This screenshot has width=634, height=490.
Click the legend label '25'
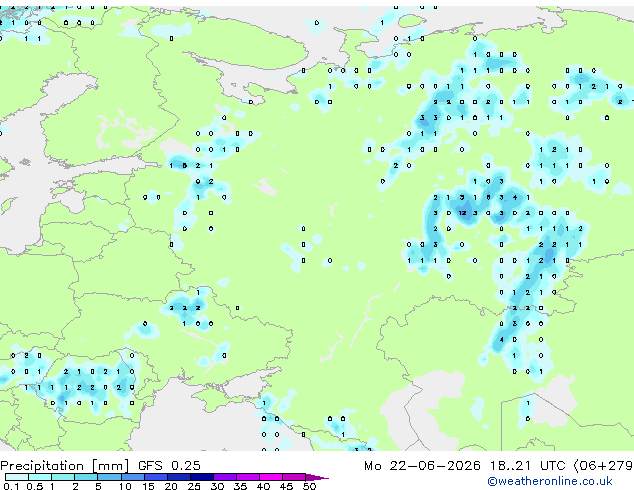(x=194, y=486)
